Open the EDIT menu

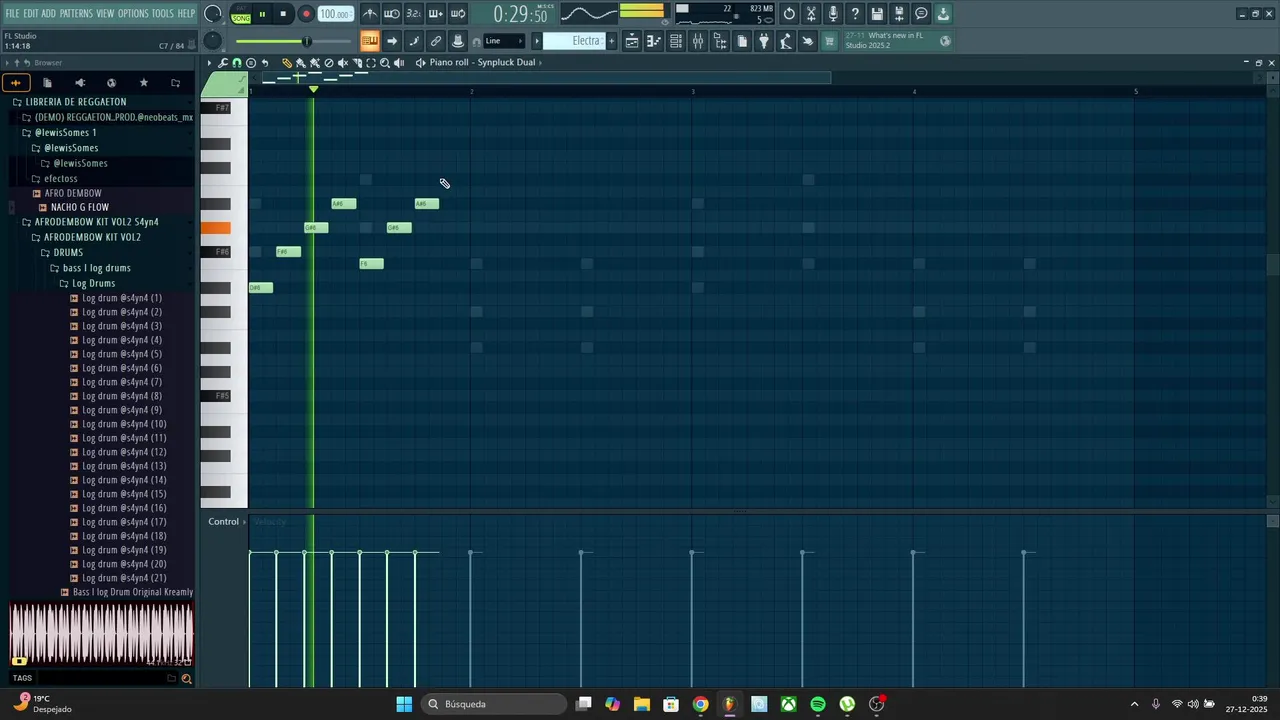point(31,13)
